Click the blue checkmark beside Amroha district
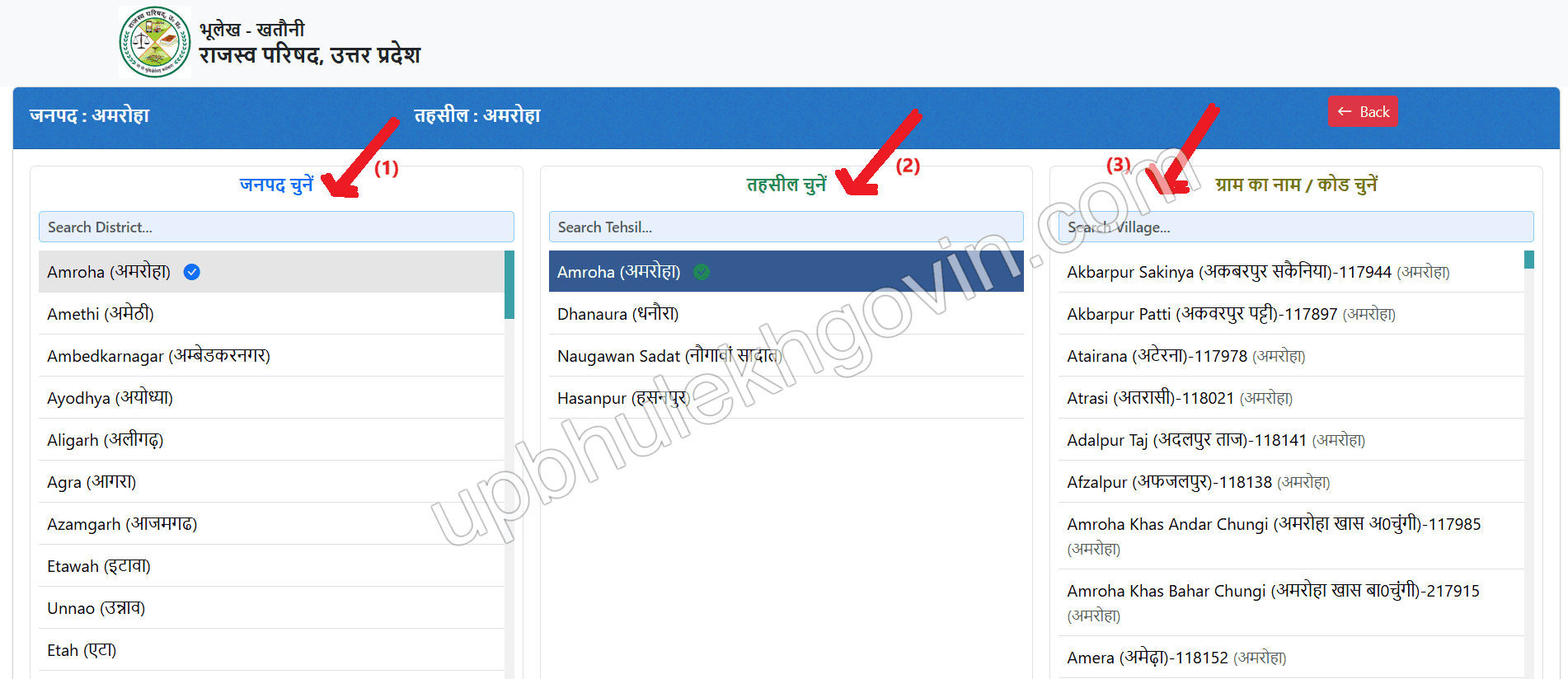 (x=192, y=272)
